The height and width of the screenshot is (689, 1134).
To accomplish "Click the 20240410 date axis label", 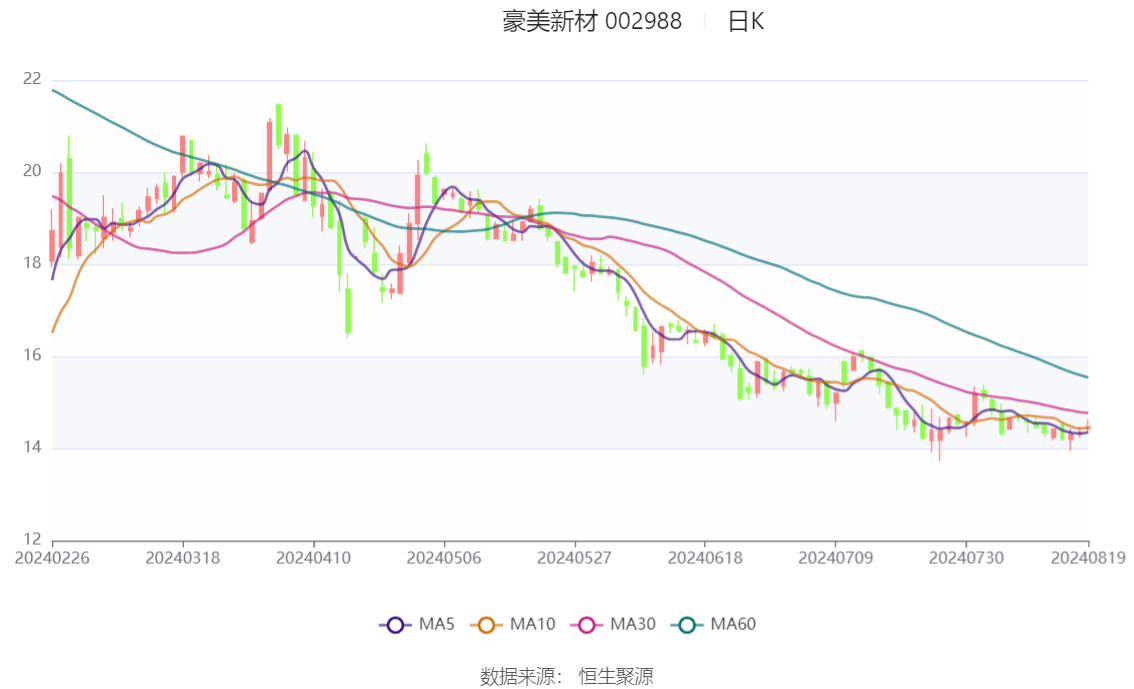I will click(x=313, y=558).
